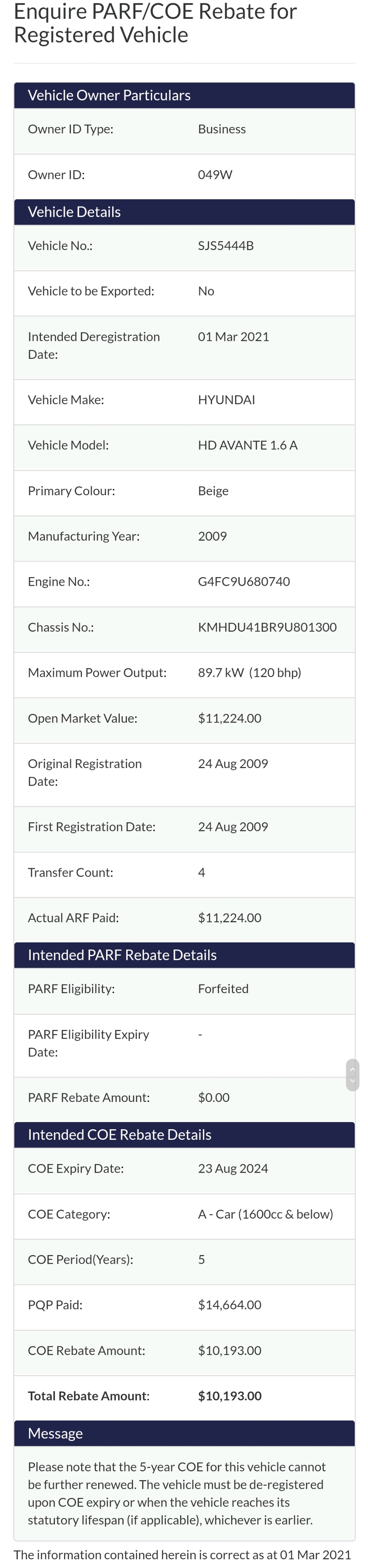Click the down chevron on the scroll handle
This screenshot has width=368, height=1568.
352,1081
